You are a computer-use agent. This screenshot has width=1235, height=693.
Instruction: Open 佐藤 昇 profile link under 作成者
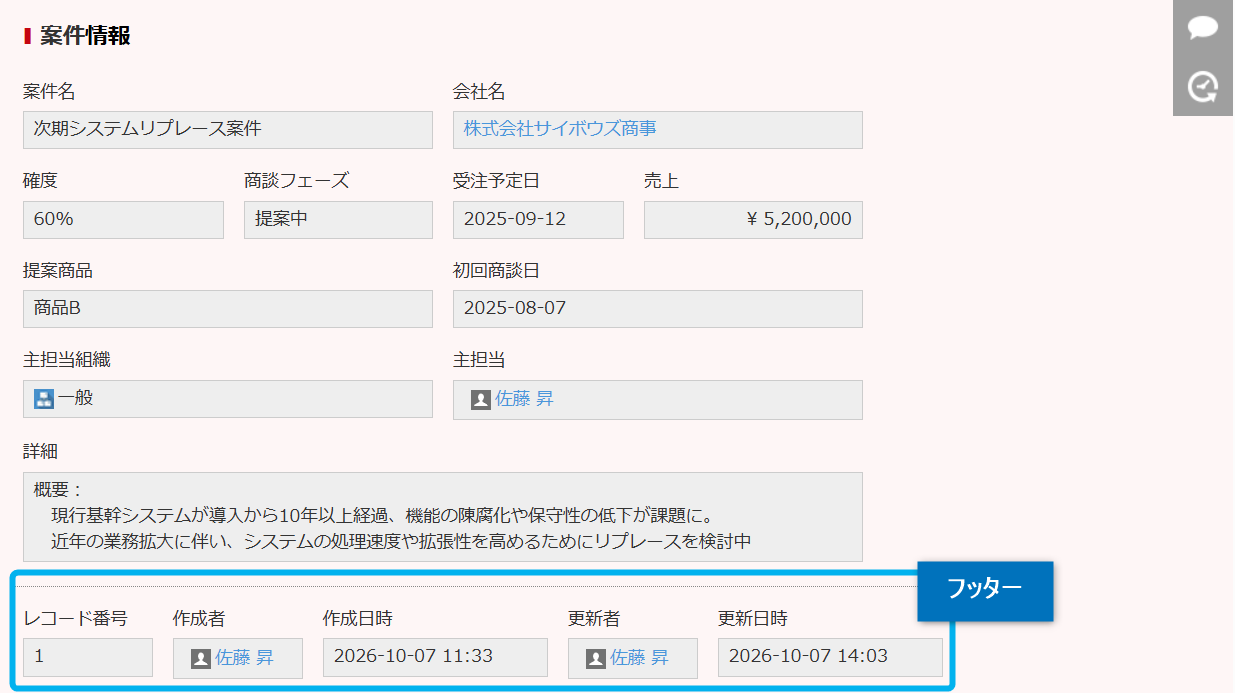[x=244, y=658]
